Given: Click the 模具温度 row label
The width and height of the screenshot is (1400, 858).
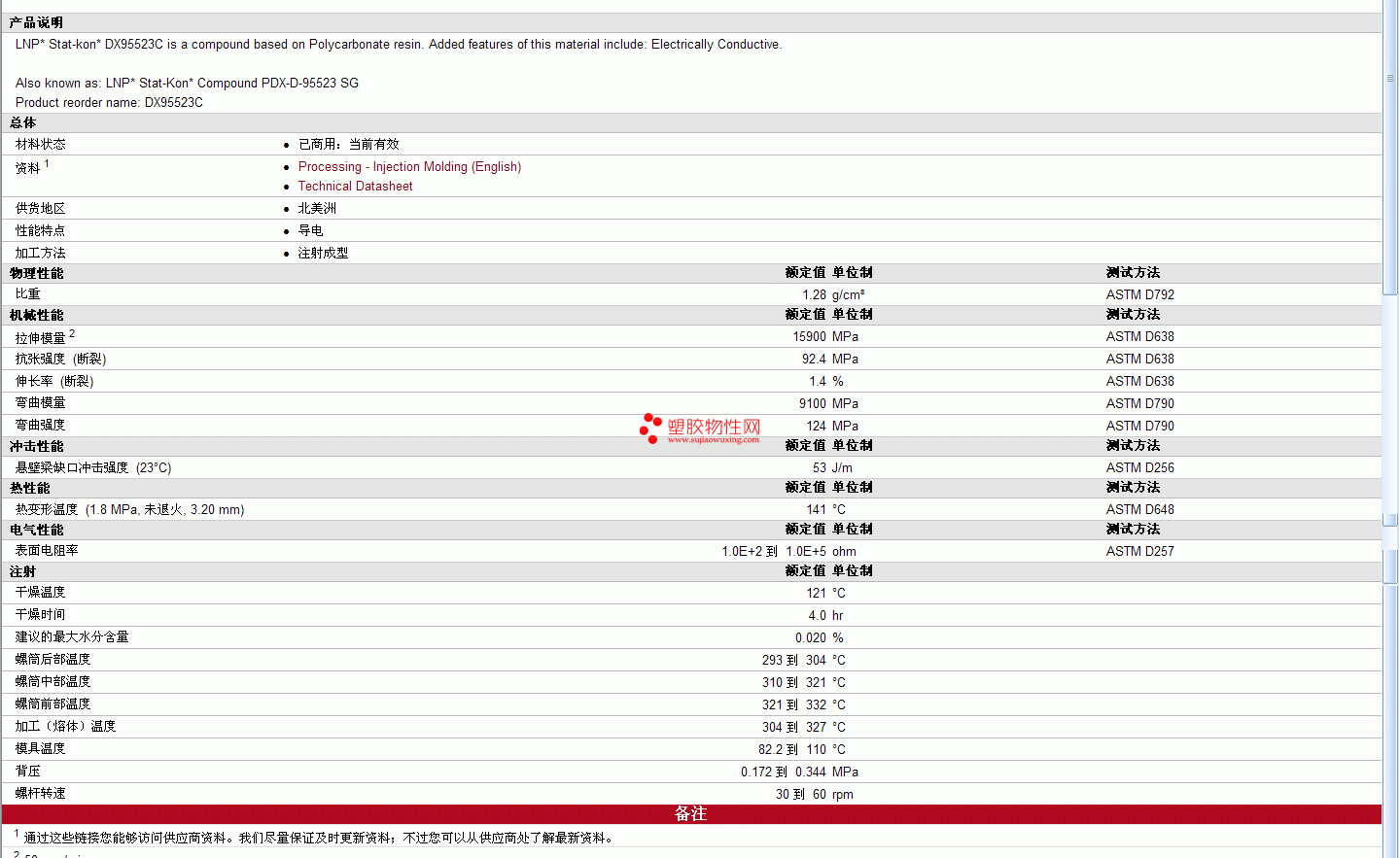Looking at the screenshot, I should coord(41,749).
